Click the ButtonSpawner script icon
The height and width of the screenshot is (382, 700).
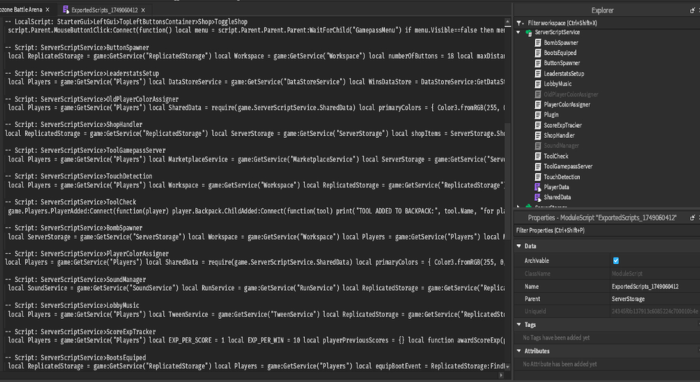538,63
